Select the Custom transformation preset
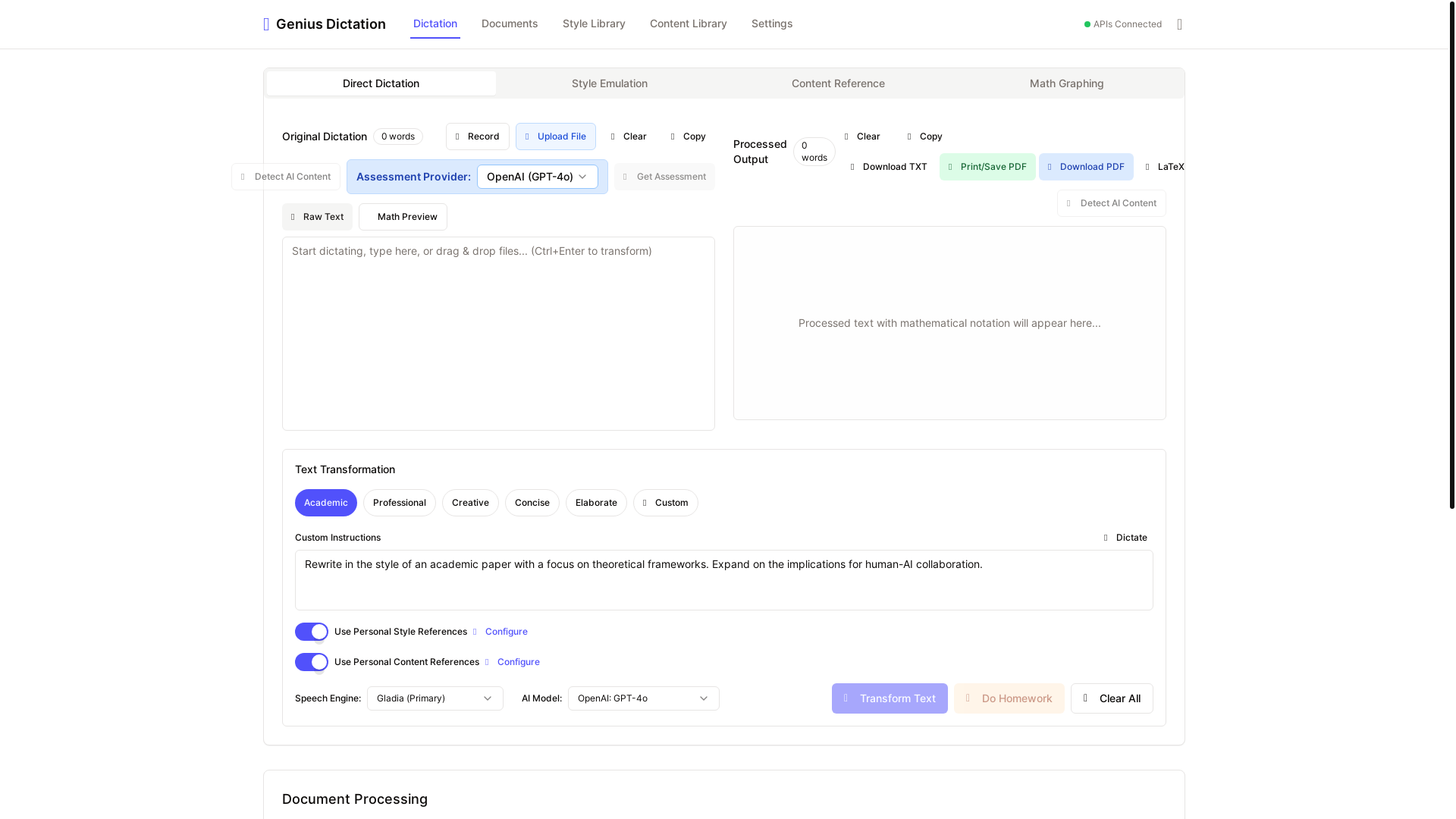Image resolution: width=1456 pixels, height=819 pixels. [x=666, y=503]
